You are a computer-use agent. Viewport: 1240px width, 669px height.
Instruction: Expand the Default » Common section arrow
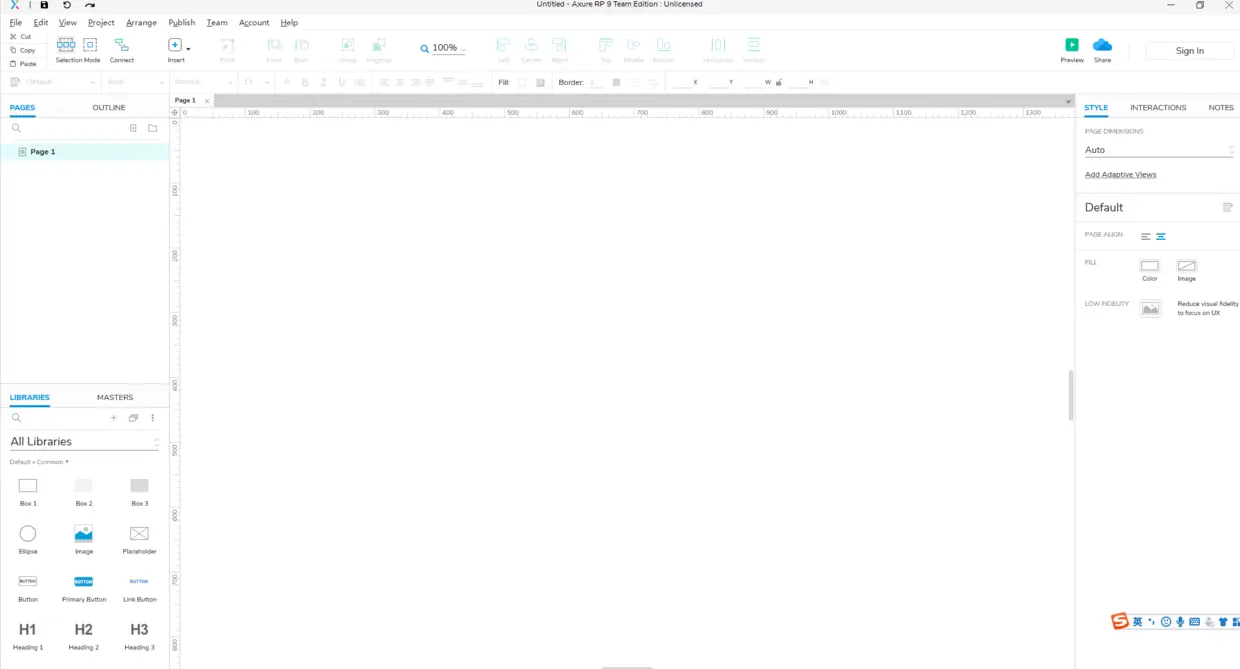[x=67, y=462]
